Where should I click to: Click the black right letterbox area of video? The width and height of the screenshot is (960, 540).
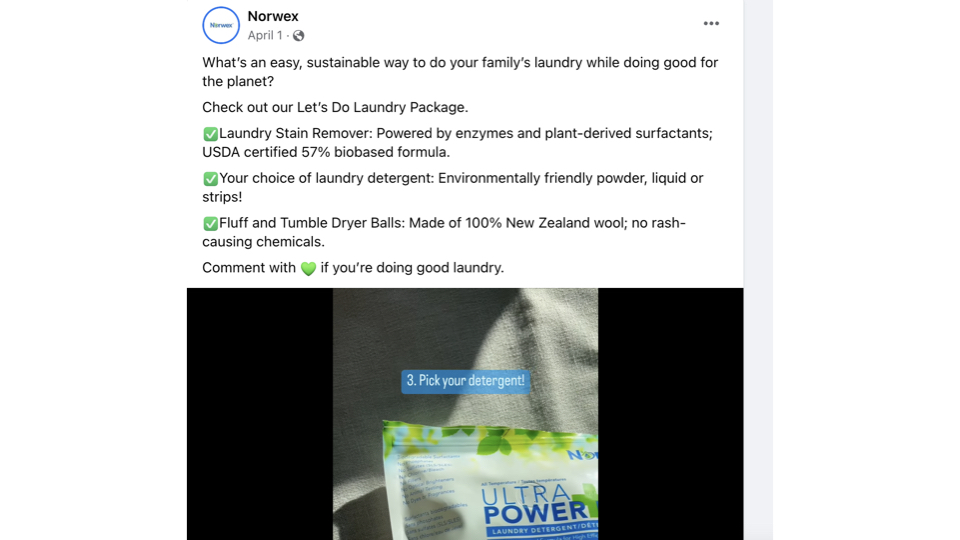pyautogui.click(x=671, y=414)
